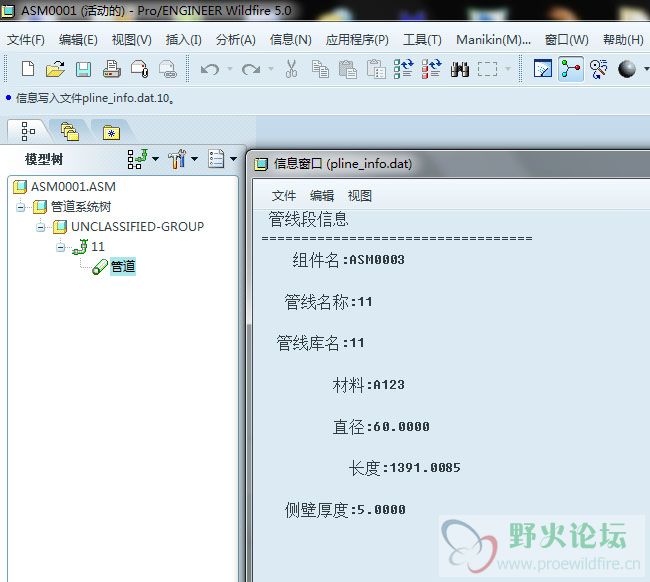This screenshot has height=582, width=650.
Task: Toggle pipeline network view icon
Action: (571, 69)
